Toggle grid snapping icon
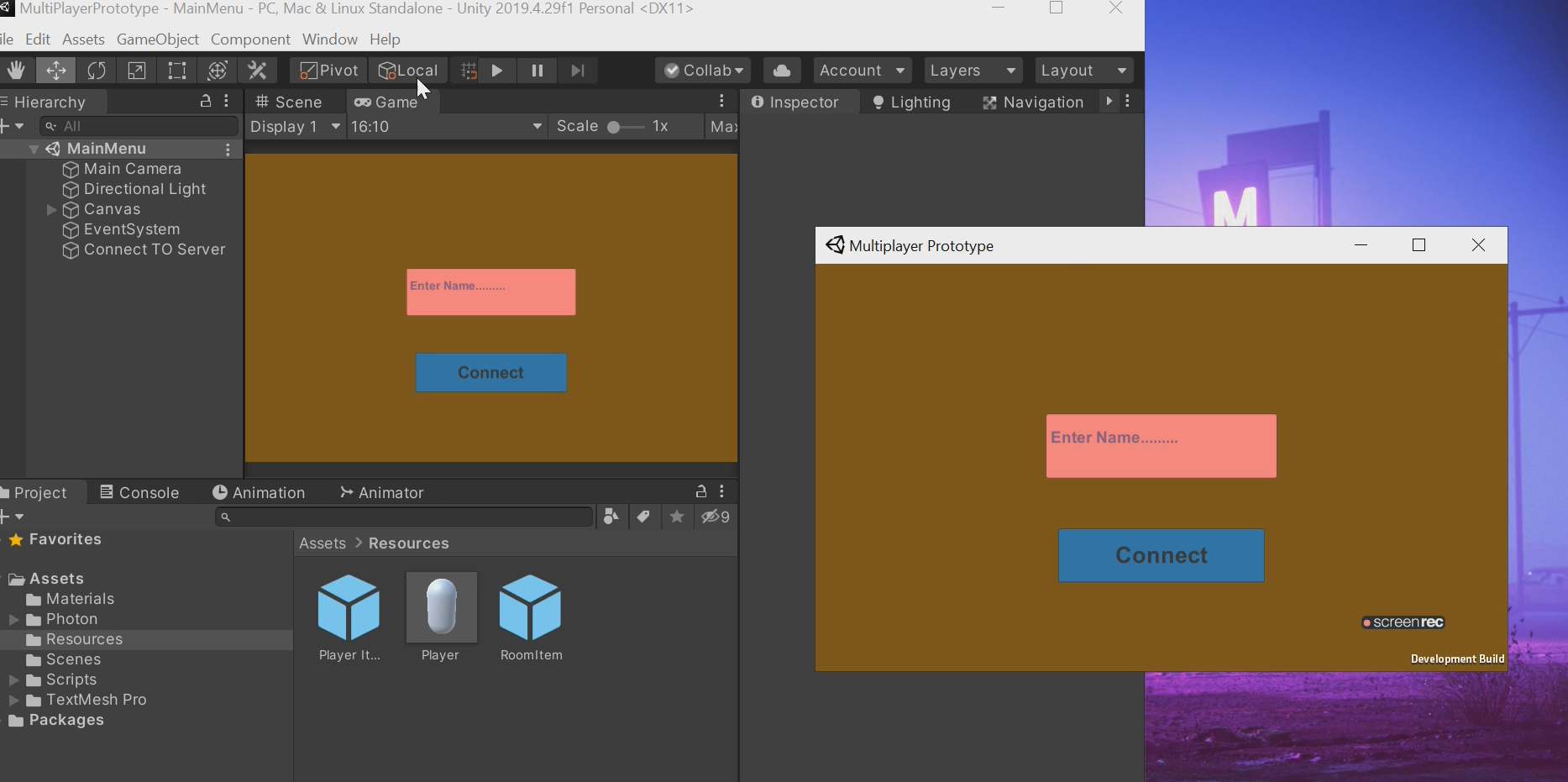 [469, 71]
